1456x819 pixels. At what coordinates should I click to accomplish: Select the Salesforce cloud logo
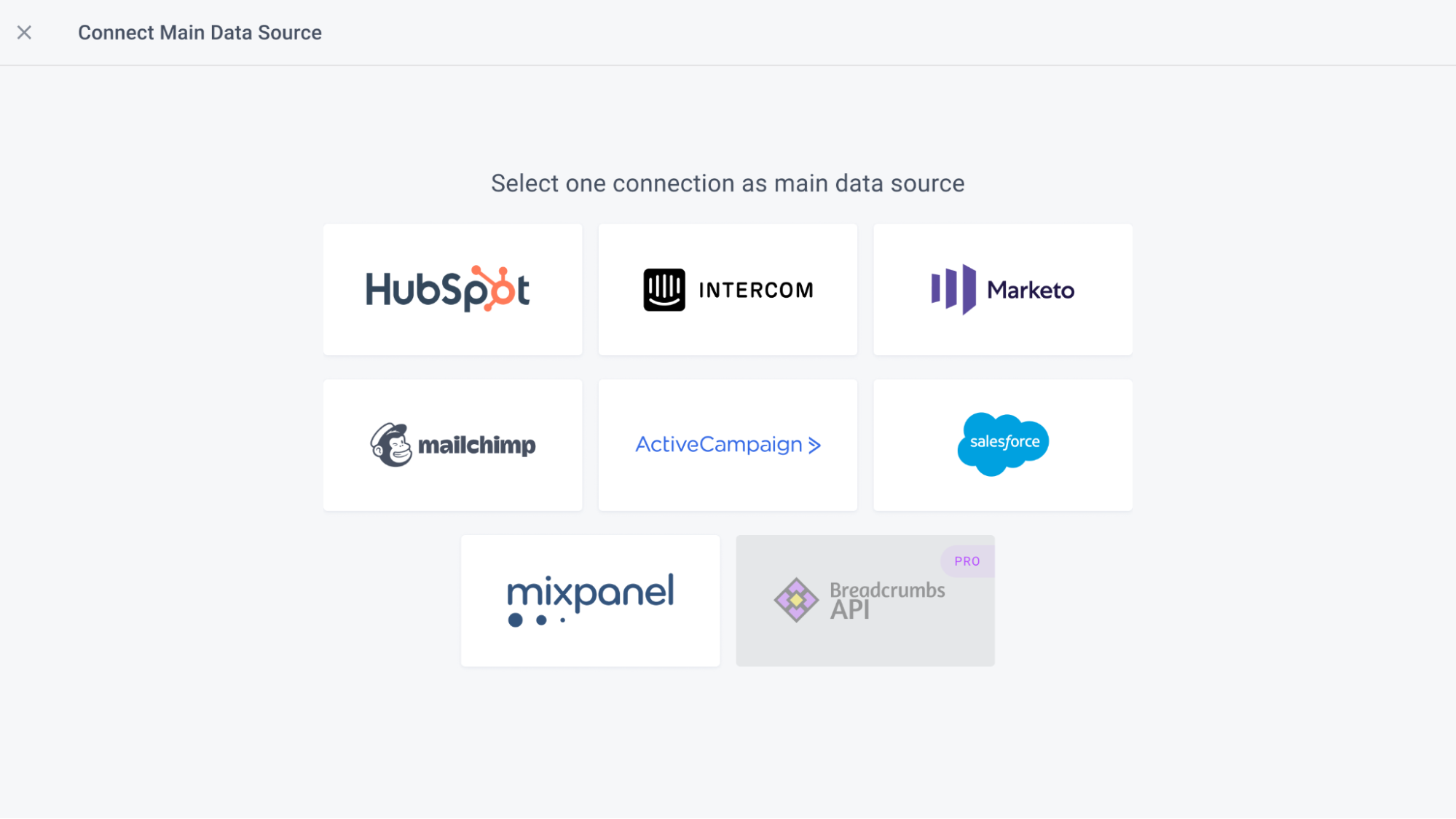pyautogui.click(x=1003, y=444)
